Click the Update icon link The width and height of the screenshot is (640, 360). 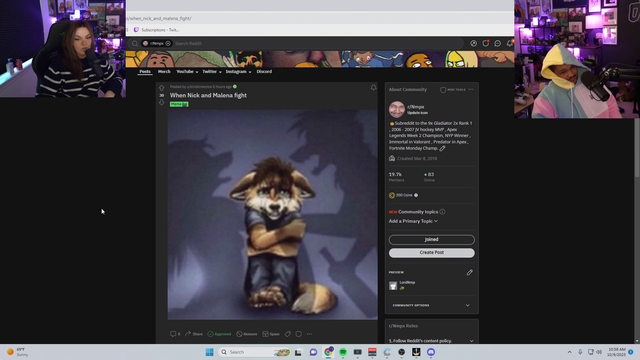[417, 113]
